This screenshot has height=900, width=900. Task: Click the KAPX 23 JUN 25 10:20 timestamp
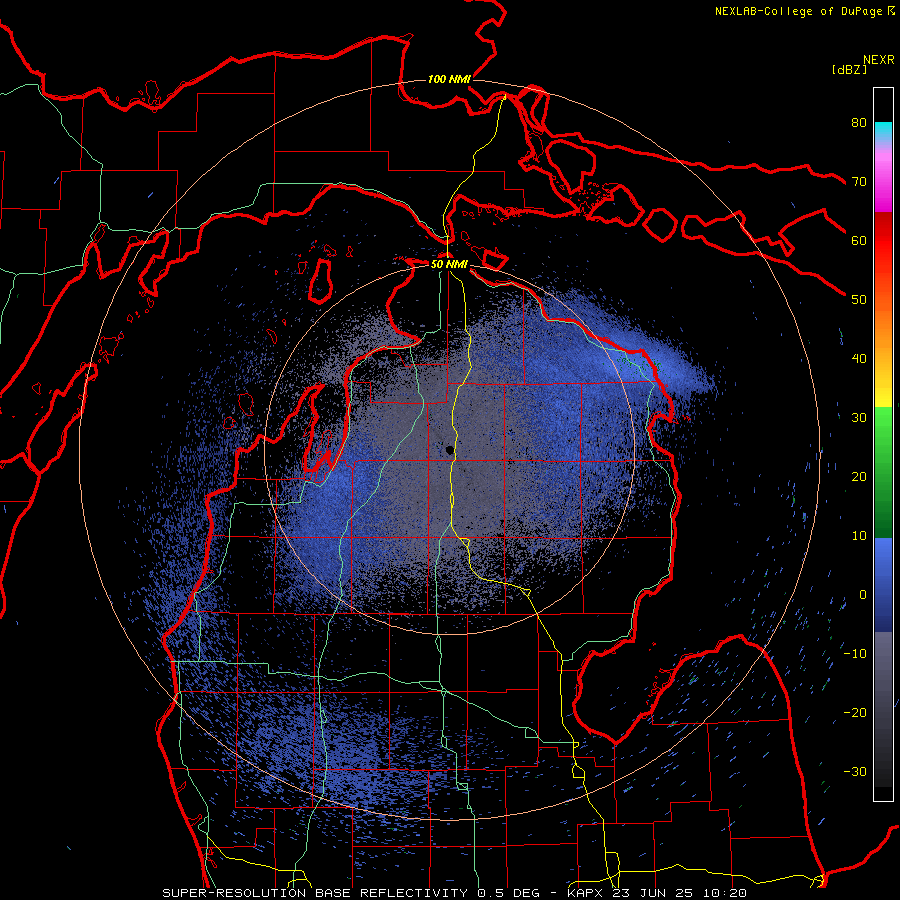pyautogui.click(x=657, y=893)
